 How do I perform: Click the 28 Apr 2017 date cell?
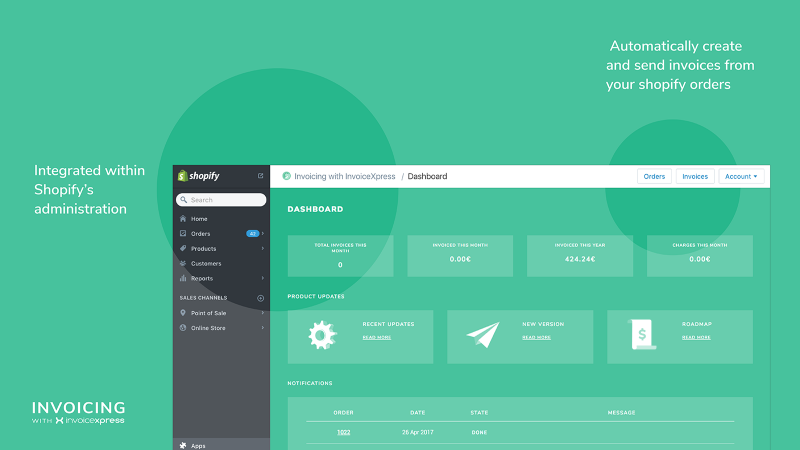click(417, 432)
